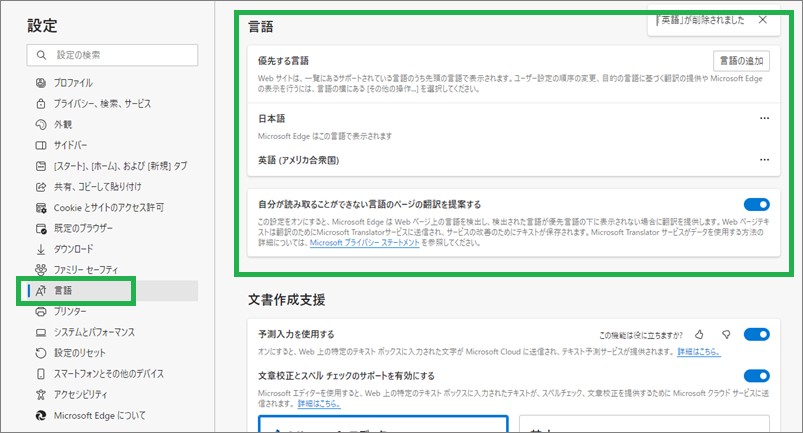Open 詳細はこちら link under Microsoft Editor description
The image size is (803, 433).
point(319,403)
